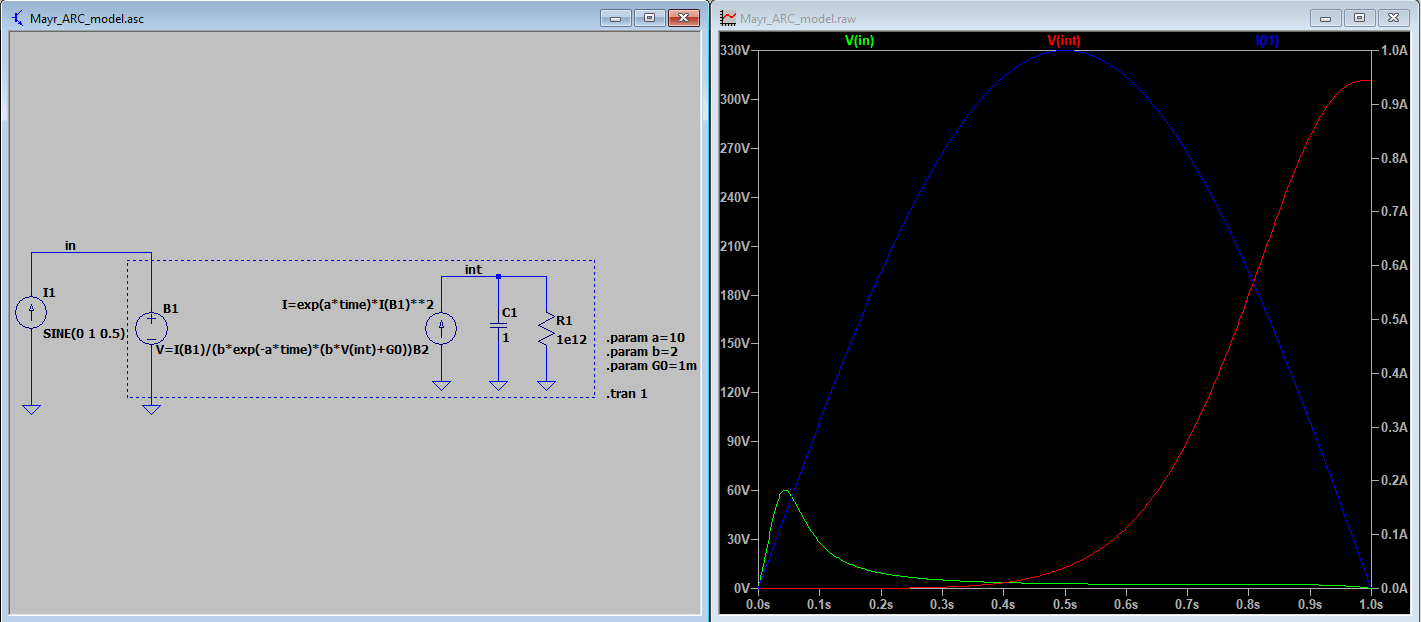Click 1.0s on time axis
1421x622 pixels.
pyautogui.click(x=1370, y=605)
